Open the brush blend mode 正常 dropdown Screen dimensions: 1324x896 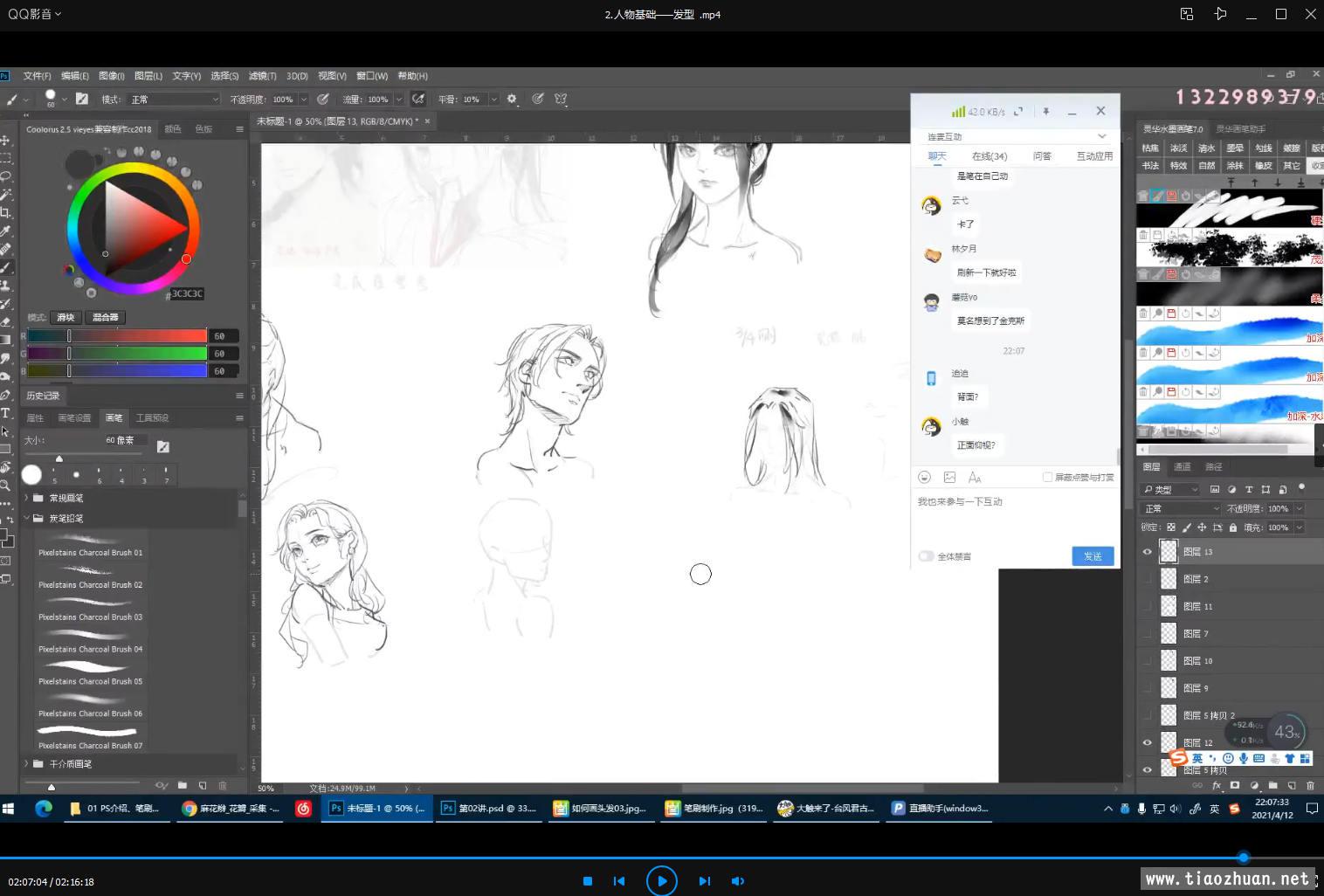point(175,100)
